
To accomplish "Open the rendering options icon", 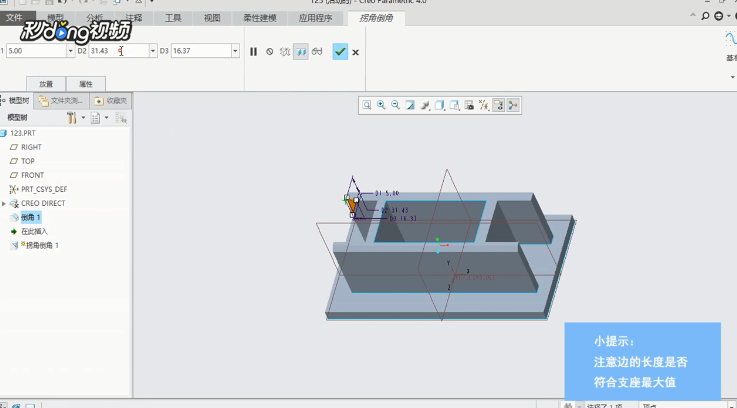I will (x=425, y=105).
